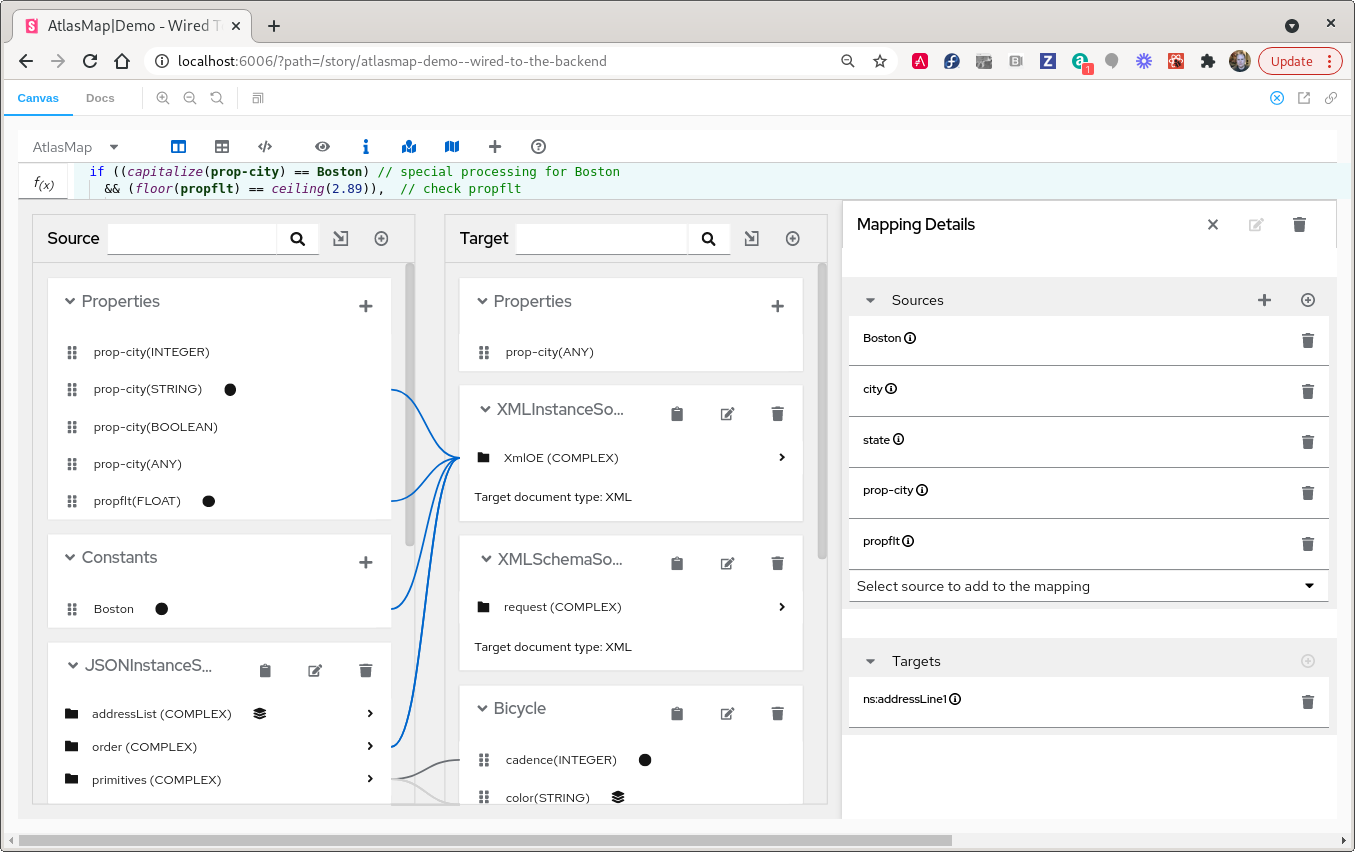
Task: Import a document using the Source import icon
Action: pyautogui.click(x=340, y=238)
